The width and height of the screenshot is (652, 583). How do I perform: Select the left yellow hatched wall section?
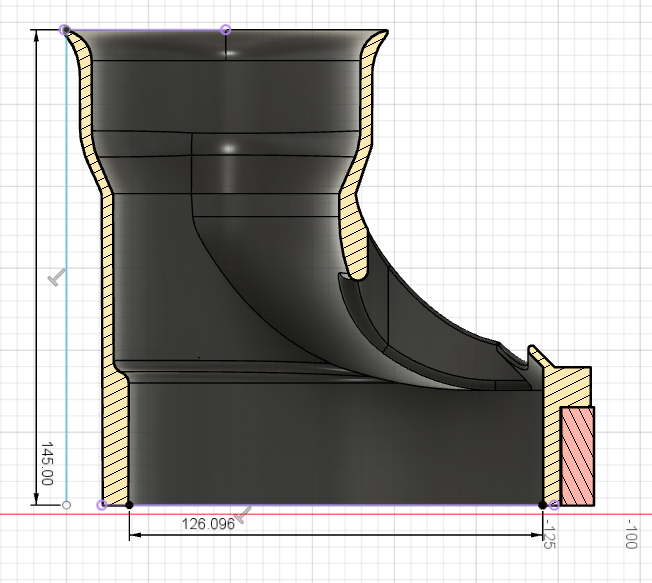114,440
